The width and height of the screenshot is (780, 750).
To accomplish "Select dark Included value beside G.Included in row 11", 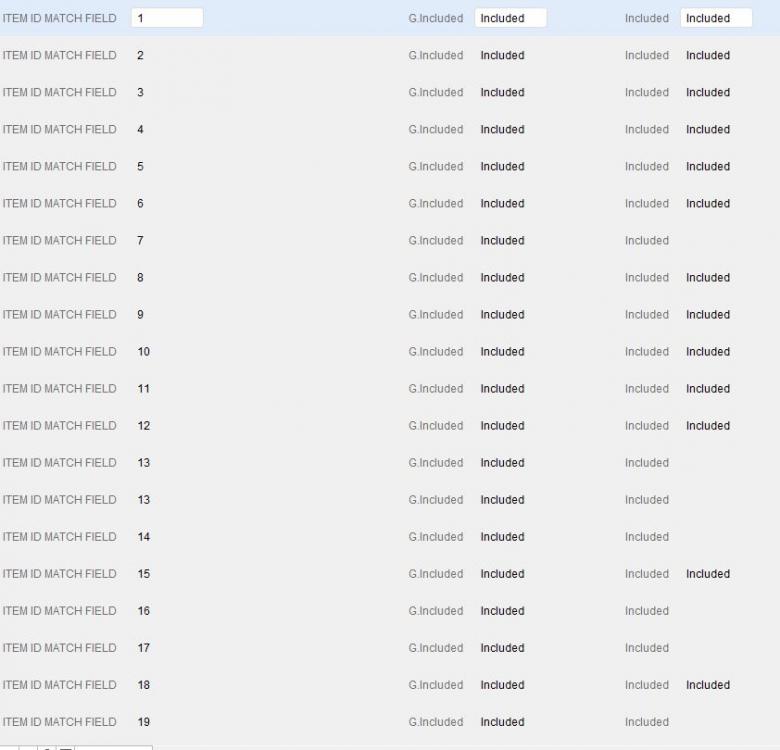I will 502,389.
